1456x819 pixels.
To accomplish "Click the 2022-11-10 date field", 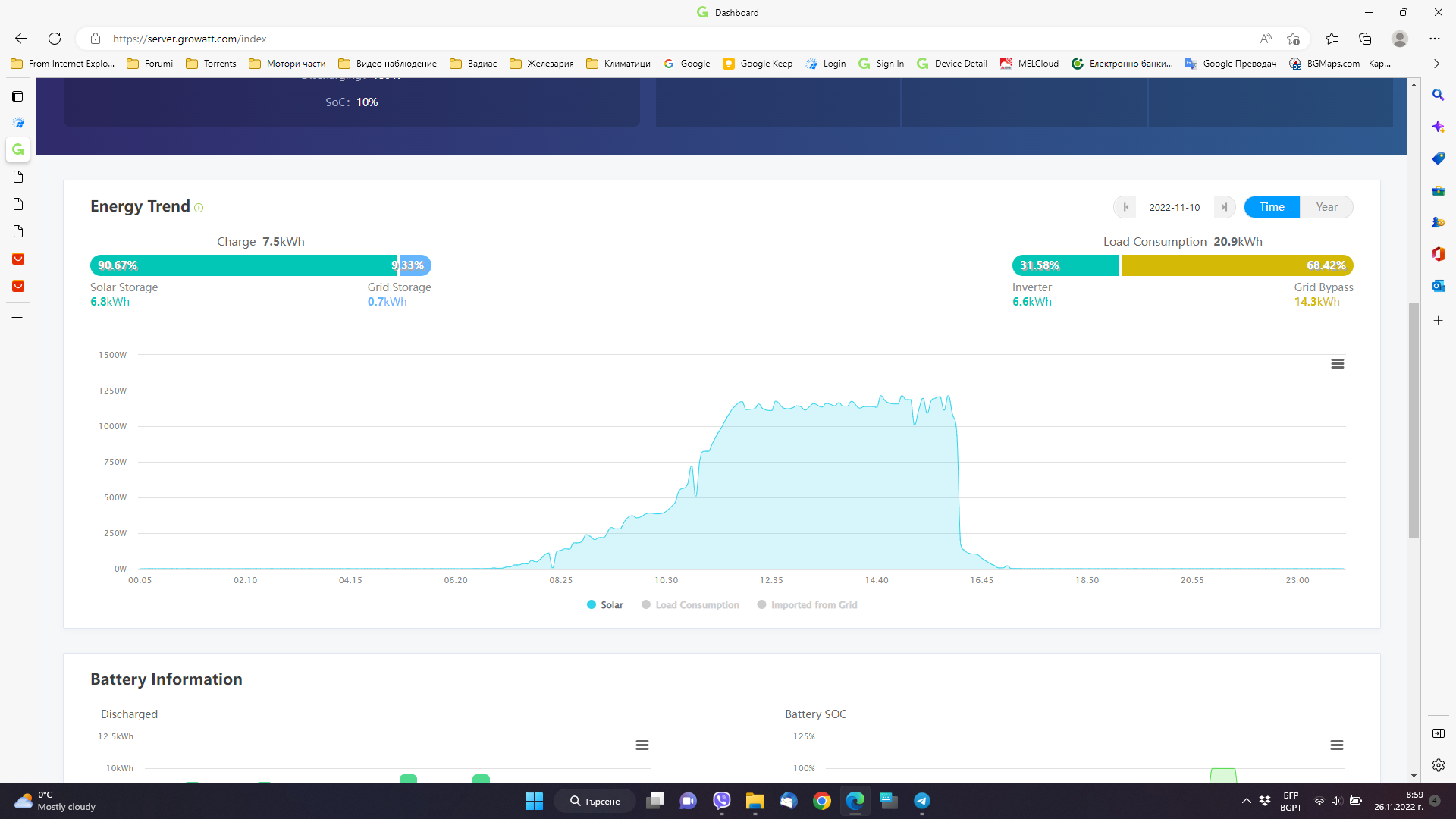I will pos(1174,207).
